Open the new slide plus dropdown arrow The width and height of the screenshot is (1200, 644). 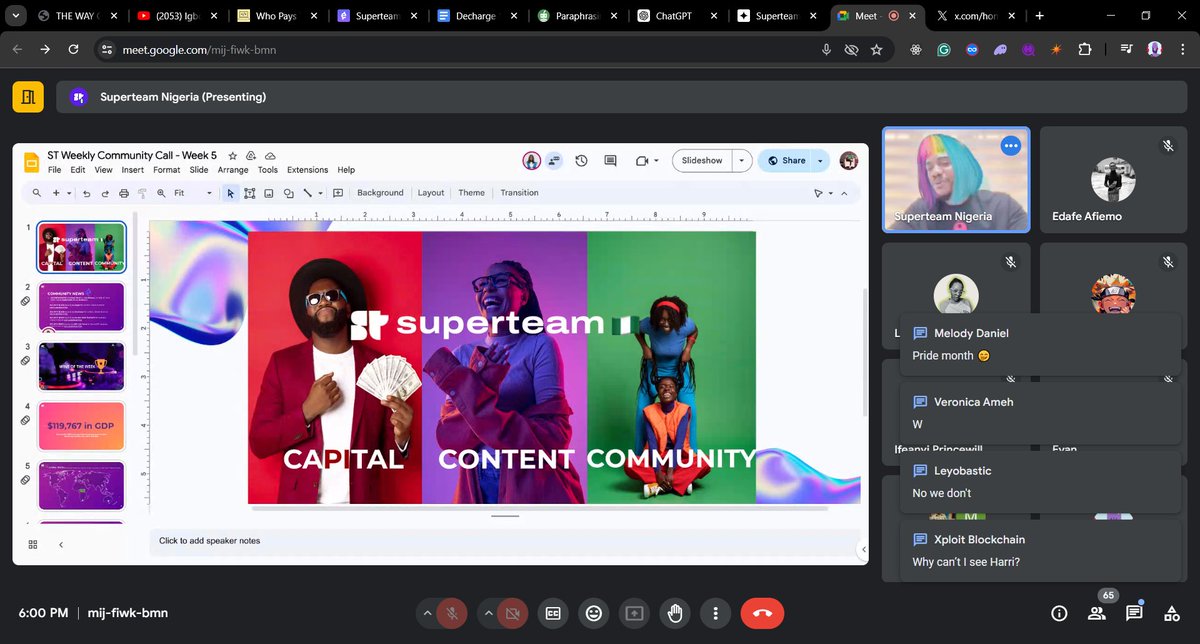[69, 193]
